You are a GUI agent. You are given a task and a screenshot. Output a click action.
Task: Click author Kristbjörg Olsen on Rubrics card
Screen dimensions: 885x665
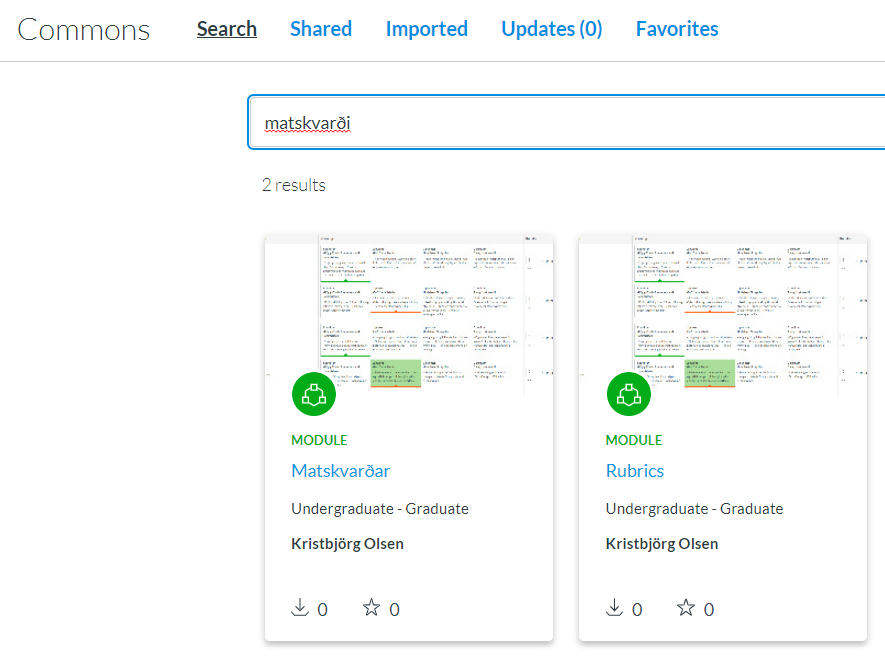[662, 544]
